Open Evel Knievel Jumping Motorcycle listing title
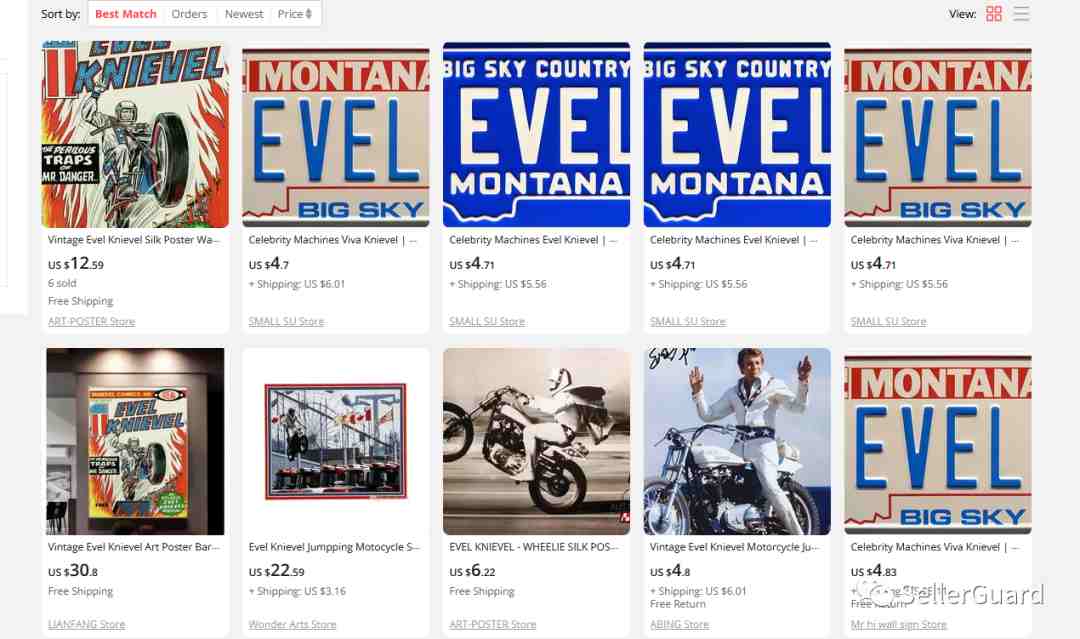 [334, 547]
